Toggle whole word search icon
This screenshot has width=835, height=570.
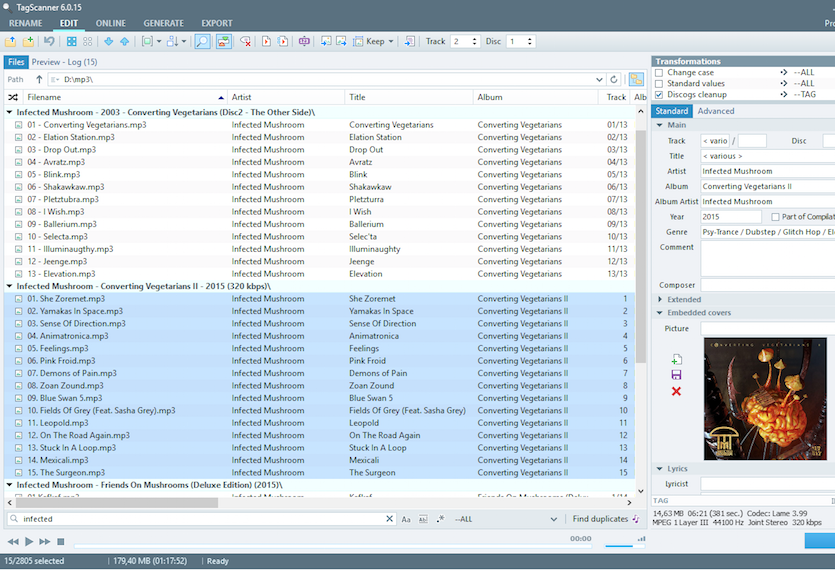(x=423, y=519)
